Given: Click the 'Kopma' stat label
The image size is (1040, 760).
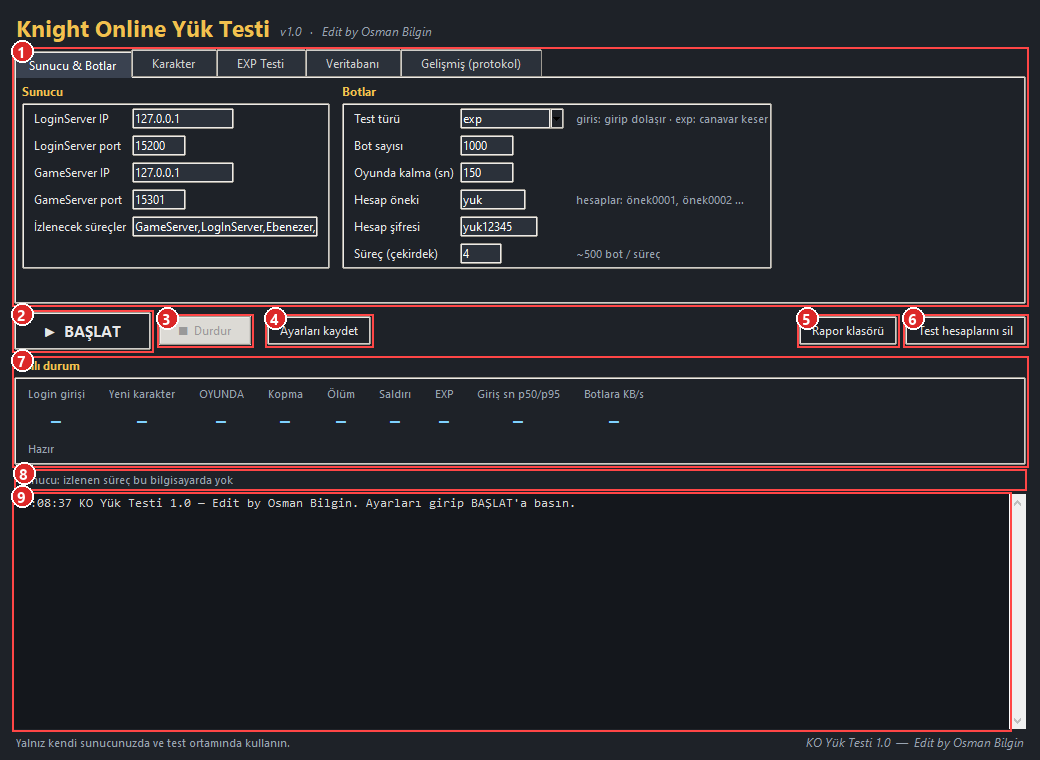Looking at the screenshot, I should point(285,394).
